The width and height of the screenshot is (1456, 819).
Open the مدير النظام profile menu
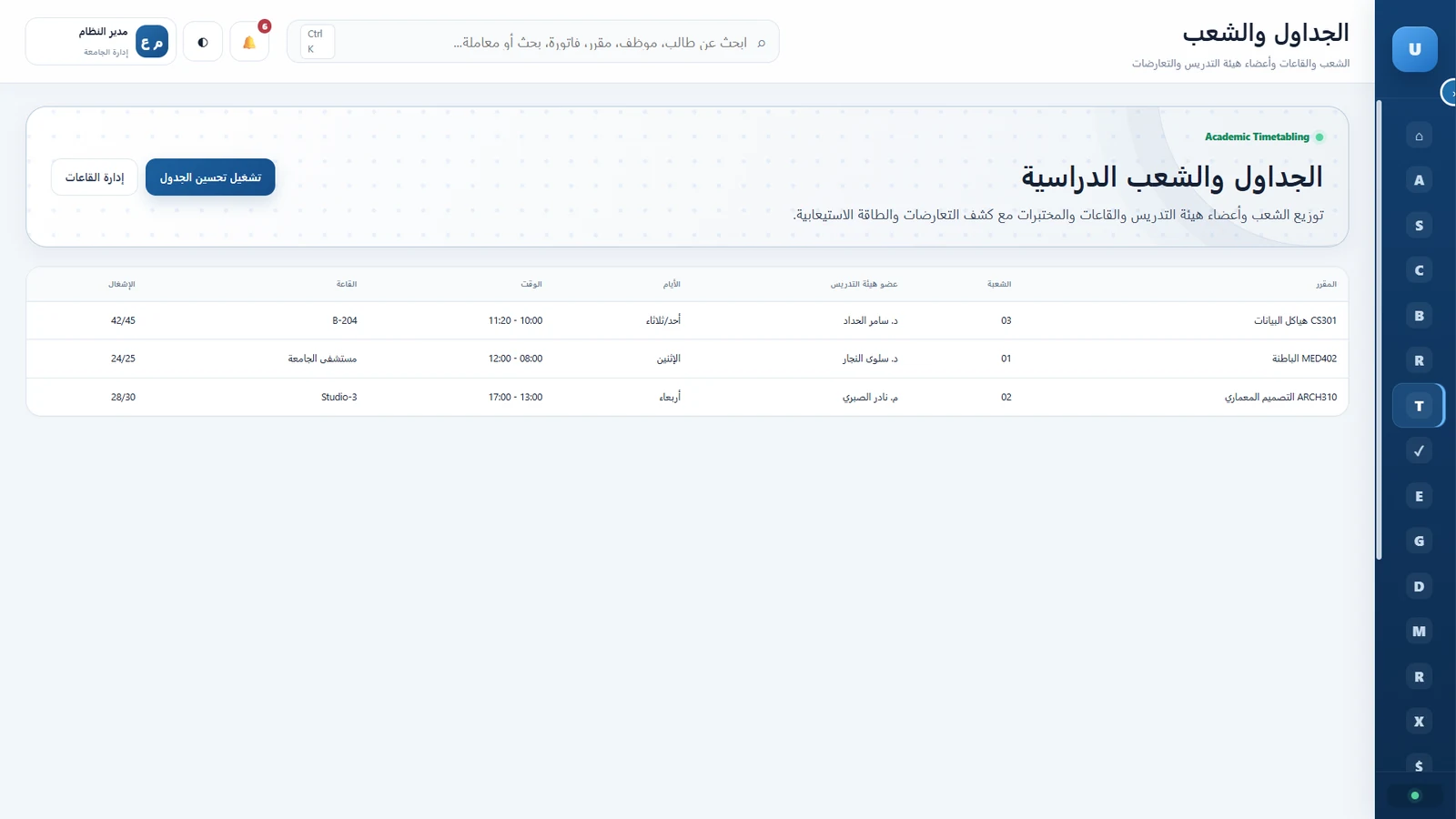[101, 42]
